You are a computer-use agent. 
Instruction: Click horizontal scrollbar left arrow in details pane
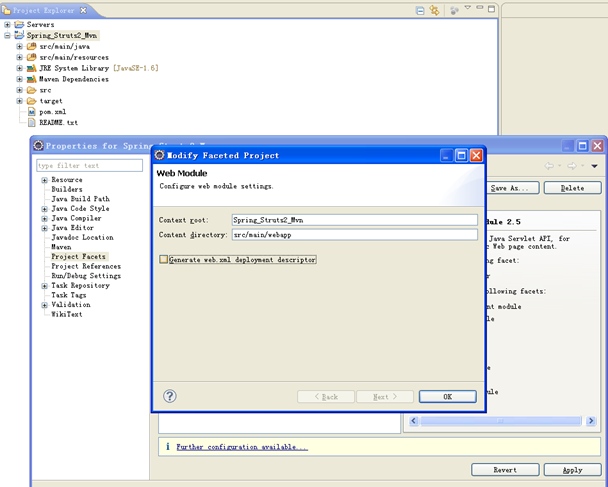(x=413, y=421)
